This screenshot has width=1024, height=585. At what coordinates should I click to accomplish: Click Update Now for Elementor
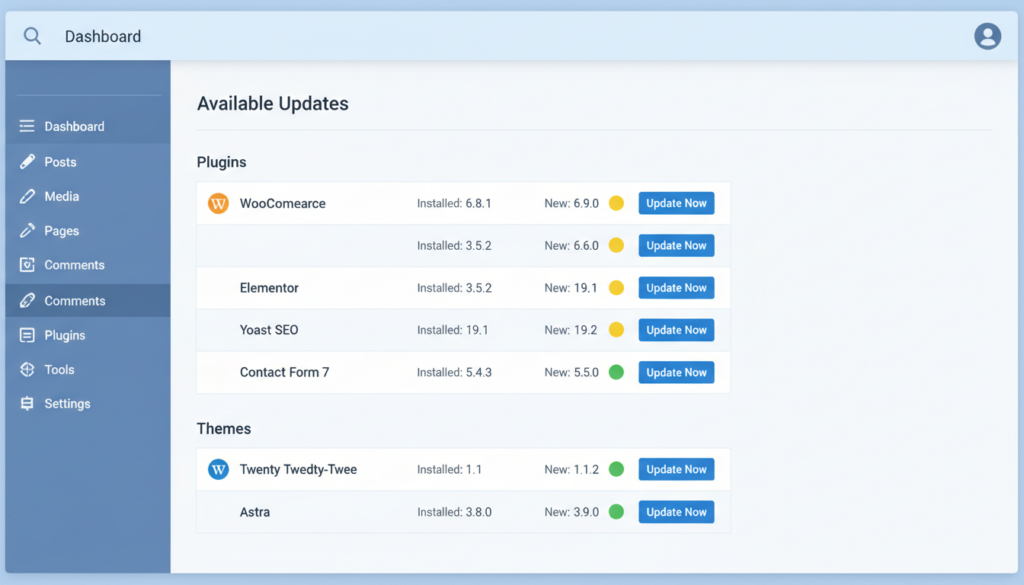pos(676,287)
